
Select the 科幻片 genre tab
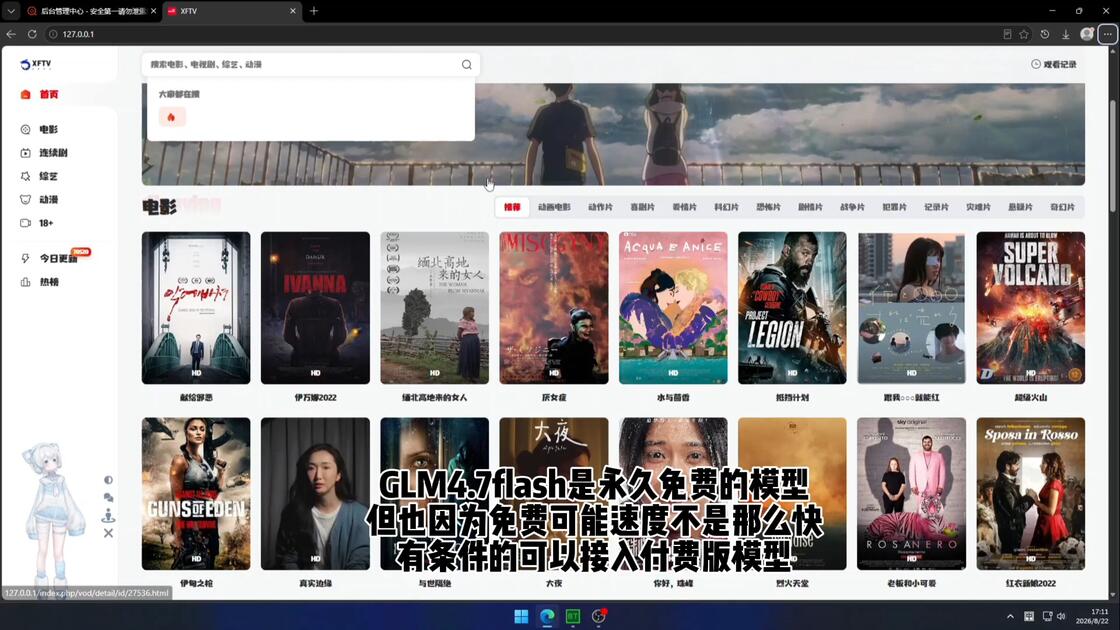(x=726, y=207)
